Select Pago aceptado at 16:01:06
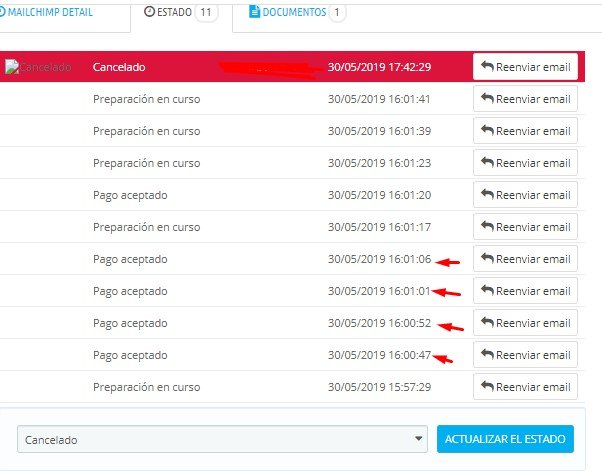Viewport: 602px width, 471px height. [x=130, y=259]
